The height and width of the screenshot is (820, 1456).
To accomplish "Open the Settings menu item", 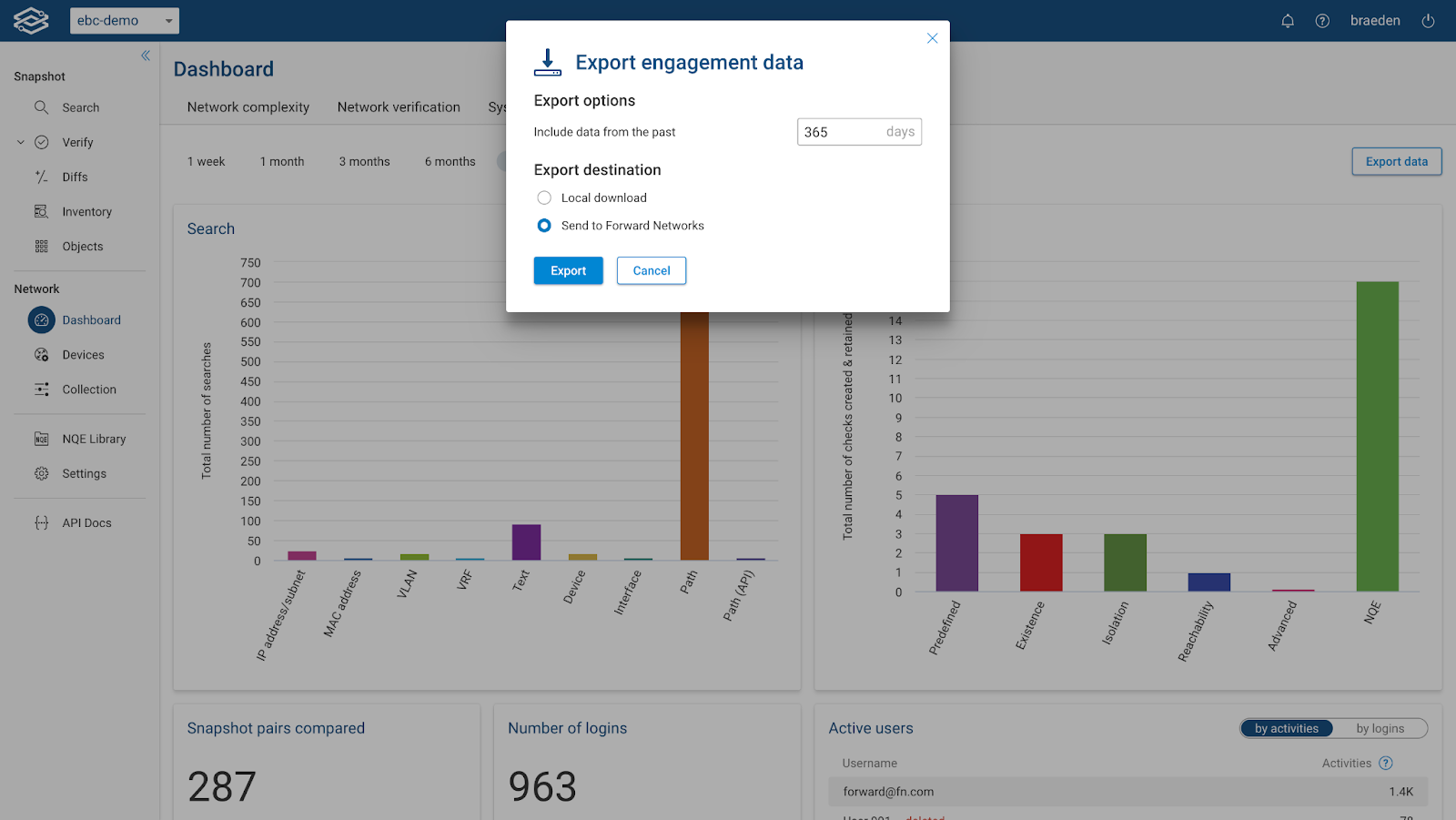I will [x=84, y=473].
